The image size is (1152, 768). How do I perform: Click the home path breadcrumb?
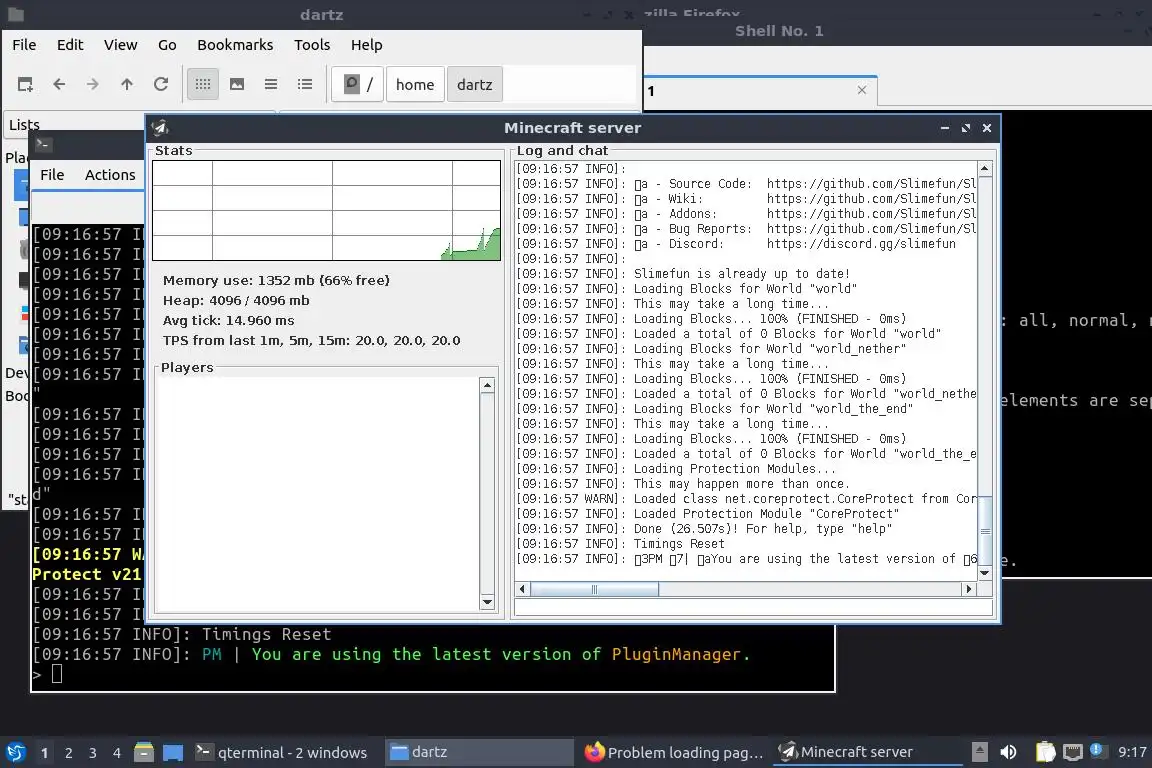point(415,85)
